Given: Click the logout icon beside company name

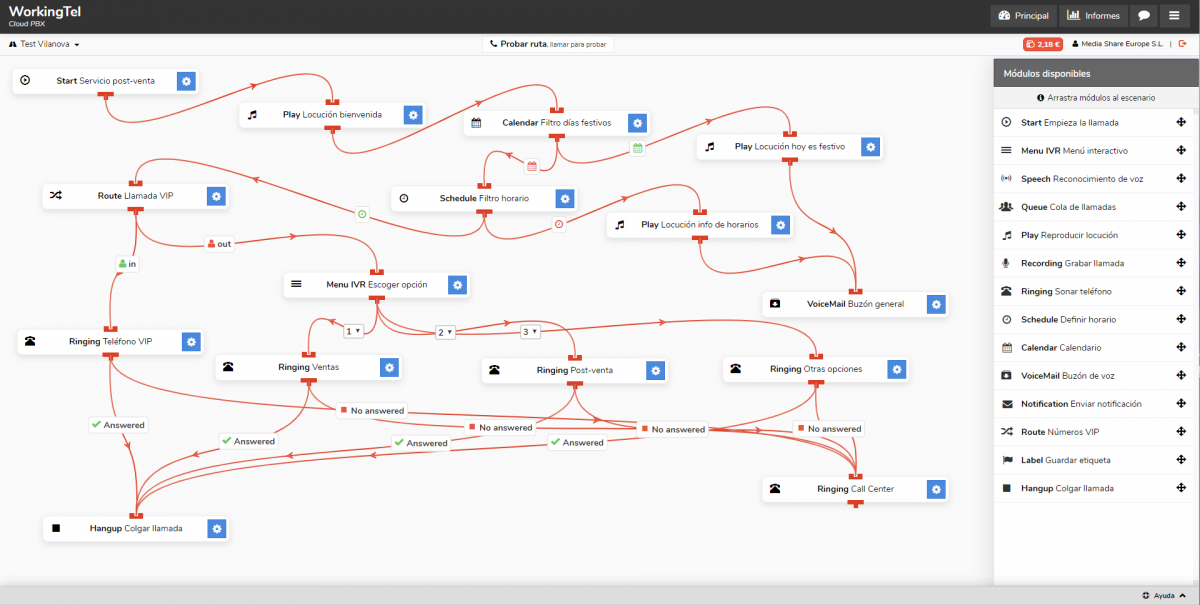Looking at the screenshot, I should [x=1181, y=44].
